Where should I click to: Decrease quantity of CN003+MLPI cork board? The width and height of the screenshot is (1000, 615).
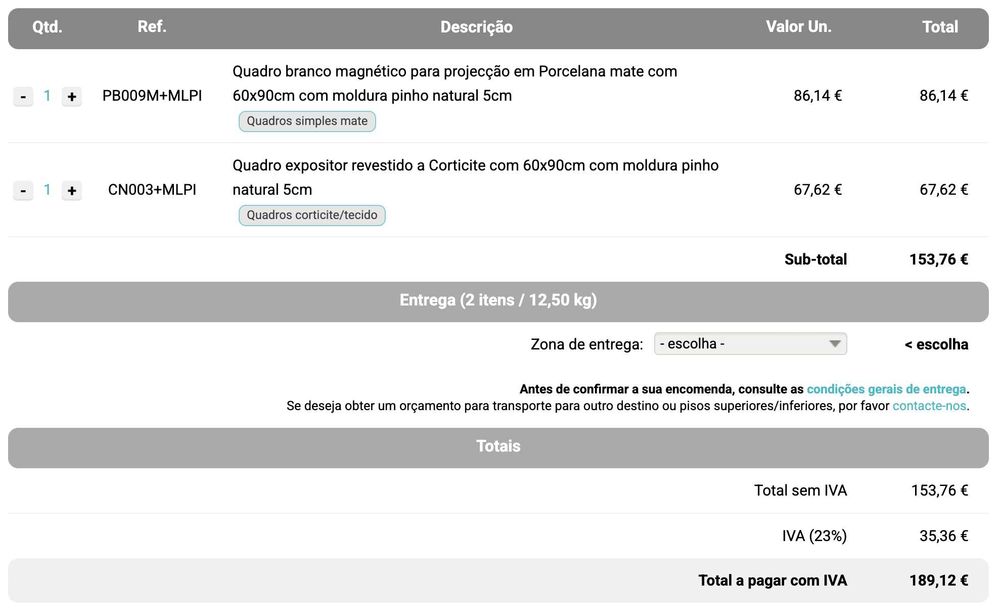point(23,190)
